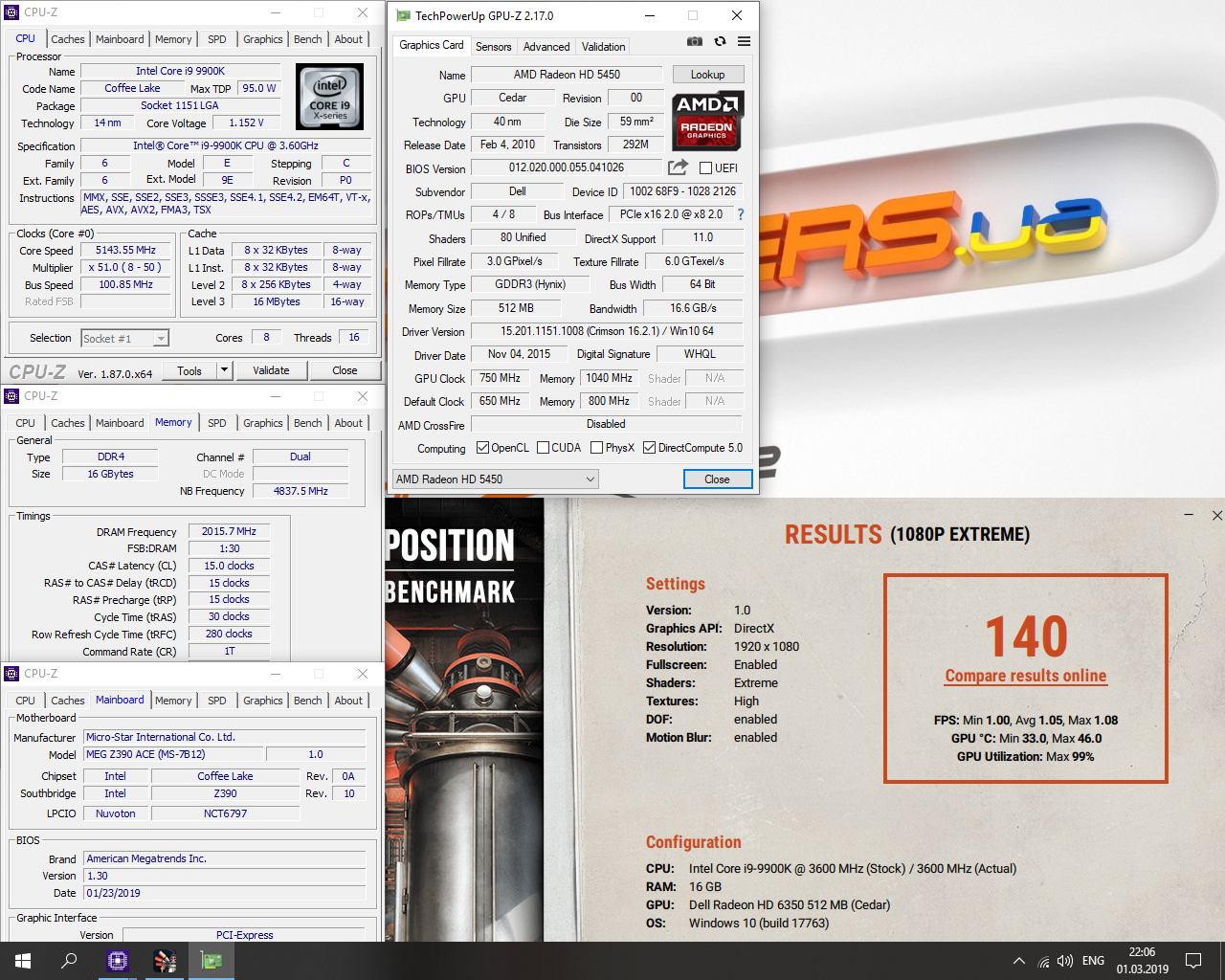Image resolution: width=1225 pixels, height=980 pixels.
Task: Toggle UEFI checkbox in GPU-Z
Action: (x=705, y=168)
